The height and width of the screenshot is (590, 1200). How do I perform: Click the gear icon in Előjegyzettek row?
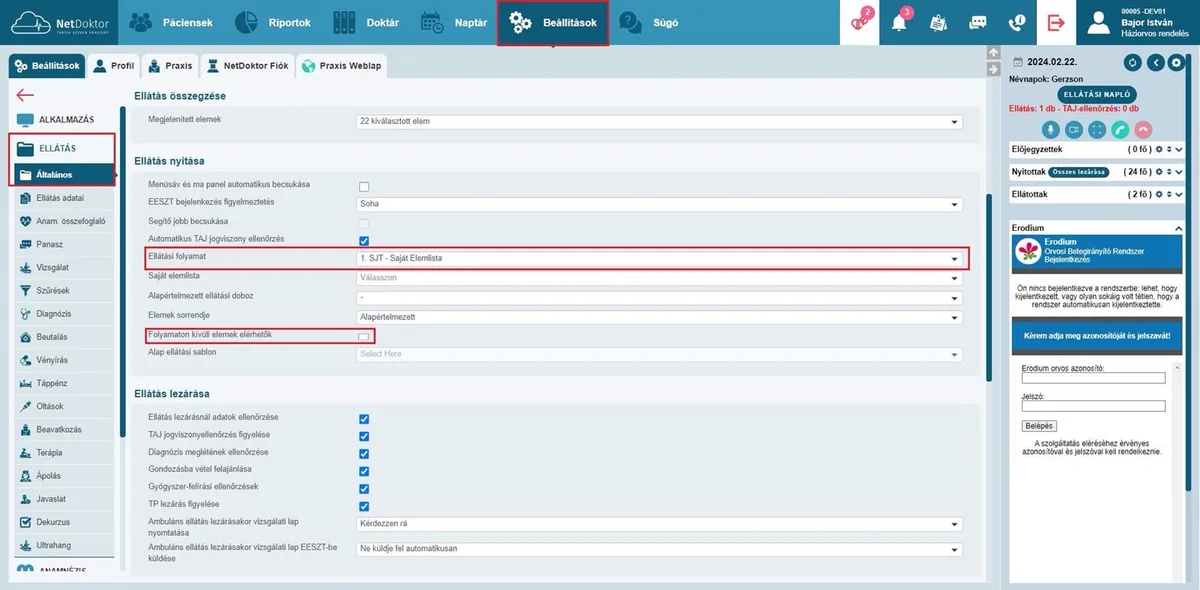pyautogui.click(x=1158, y=150)
